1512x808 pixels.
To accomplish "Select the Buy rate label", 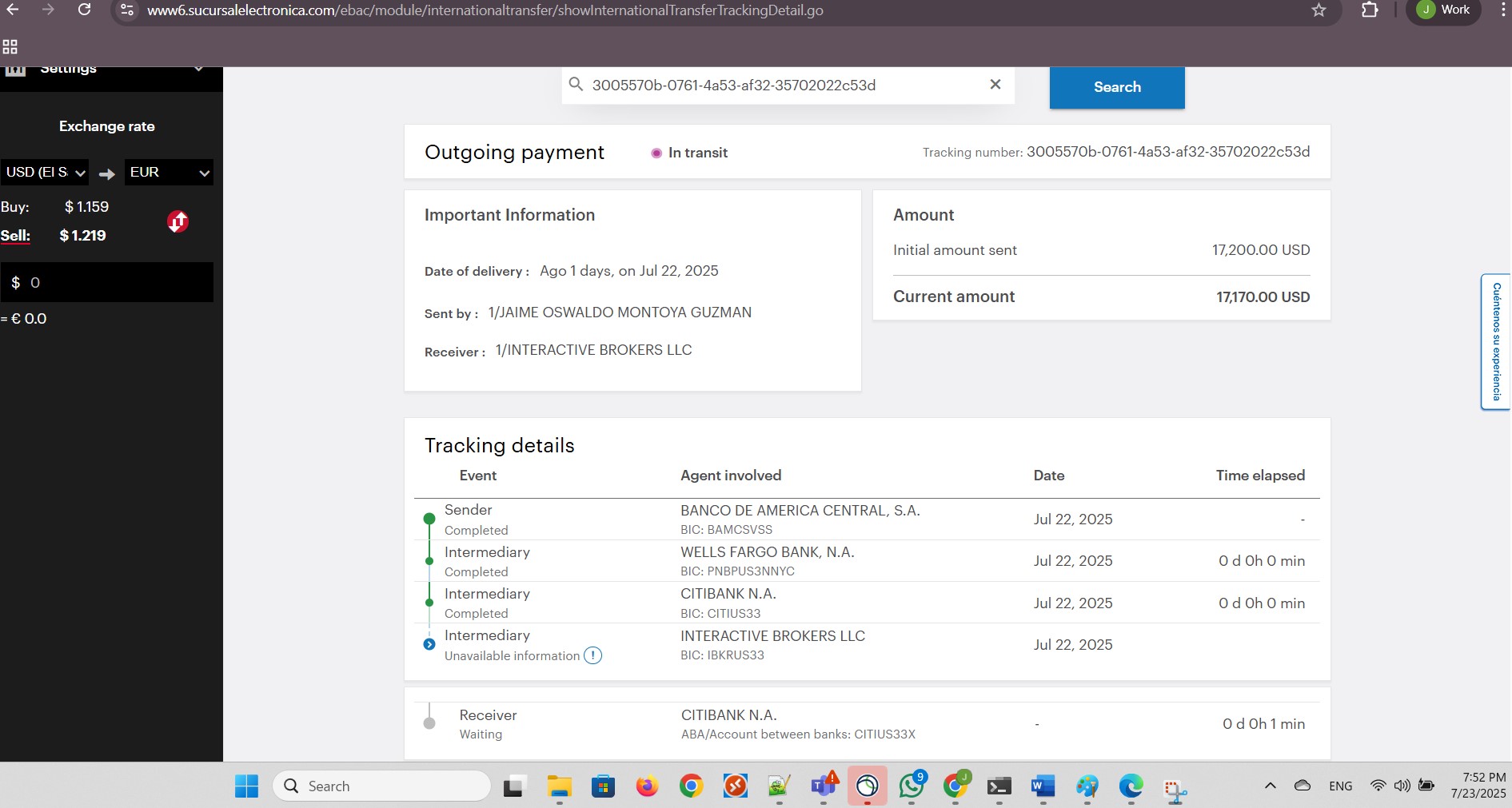I will [x=14, y=207].
